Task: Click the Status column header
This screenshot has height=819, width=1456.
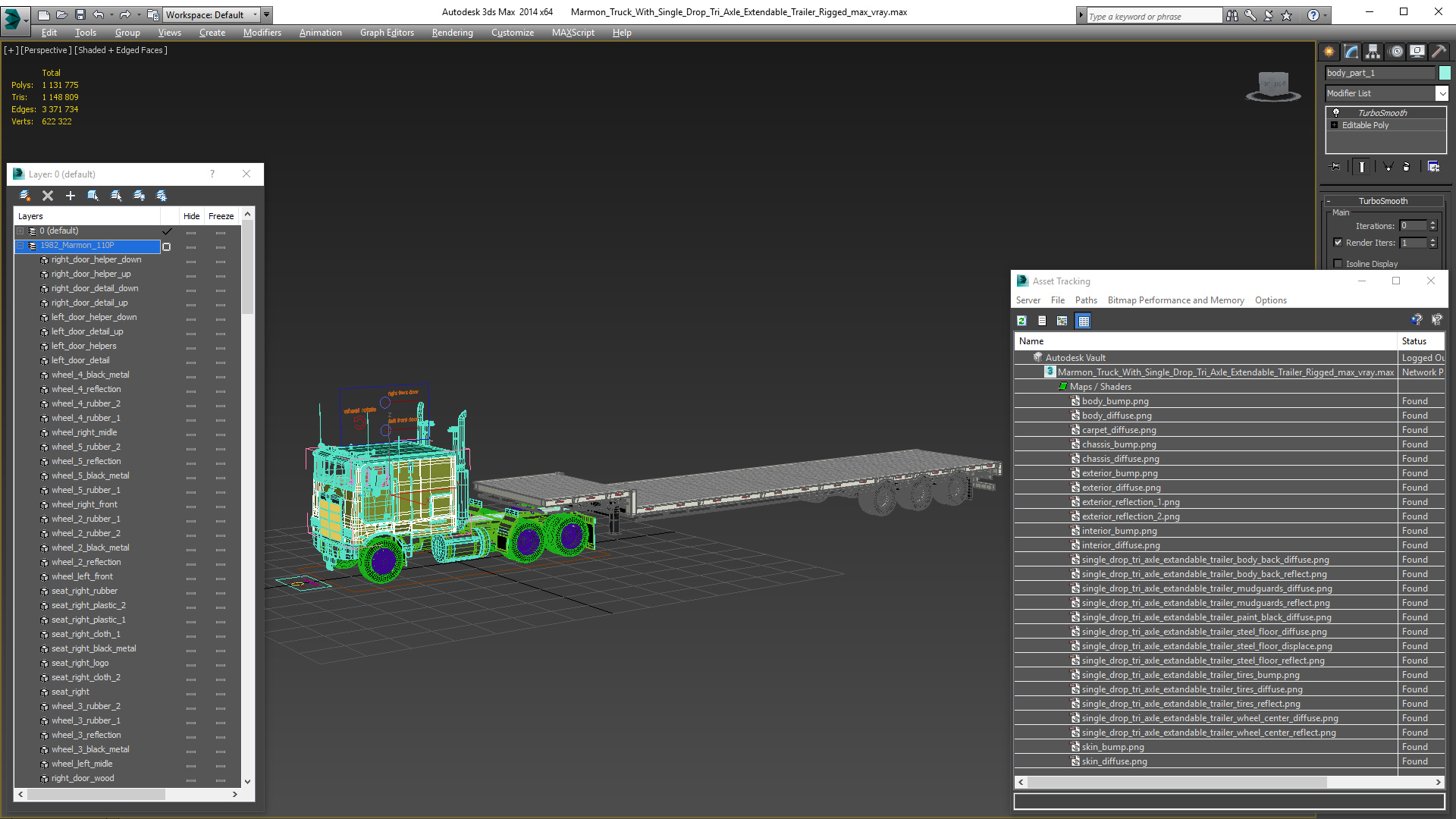Action: (1420, 341)
